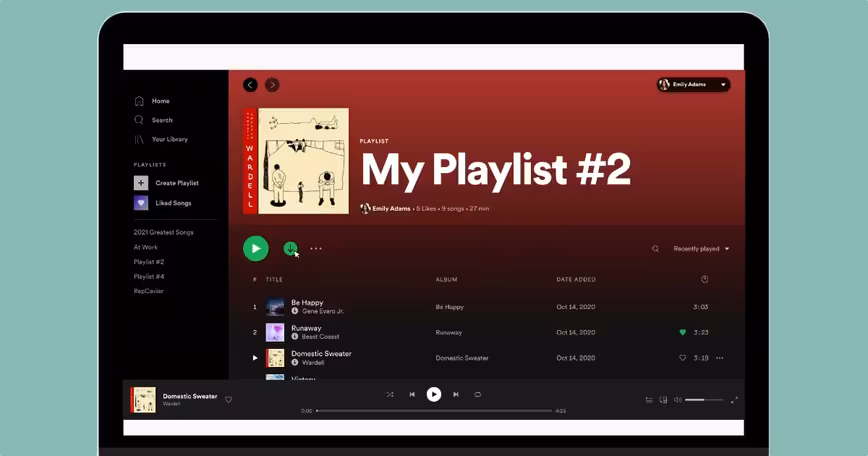Open artist Beast Coast
This screenshot has width=868, height=456.
(x=321, y=336)
